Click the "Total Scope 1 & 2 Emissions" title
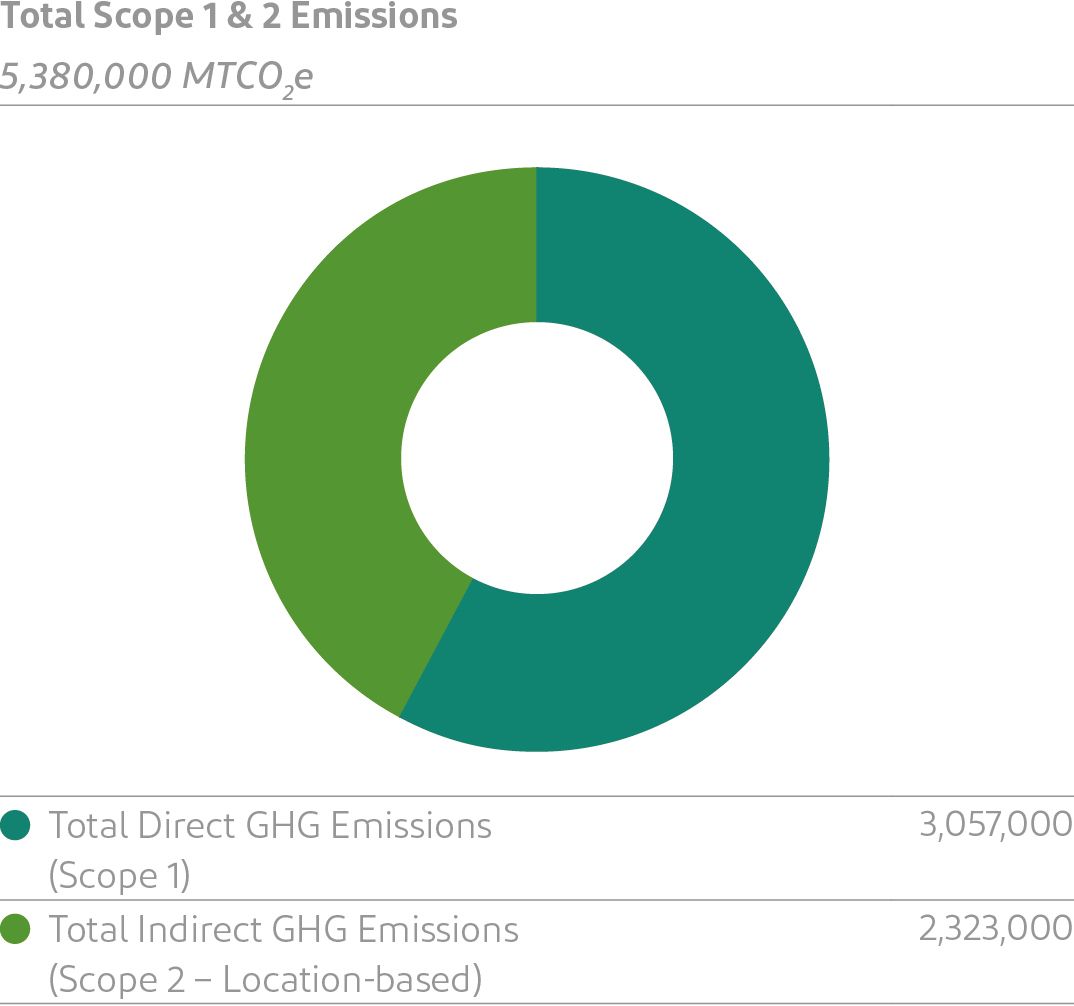The height and width of the screenshot is (1006, 1074). [229, 17]
